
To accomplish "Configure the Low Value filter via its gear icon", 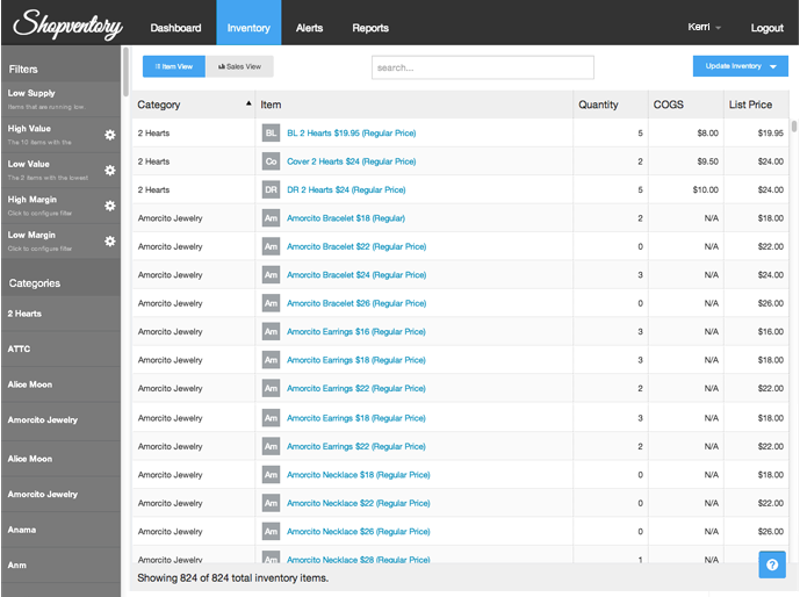I will [109, 170].
